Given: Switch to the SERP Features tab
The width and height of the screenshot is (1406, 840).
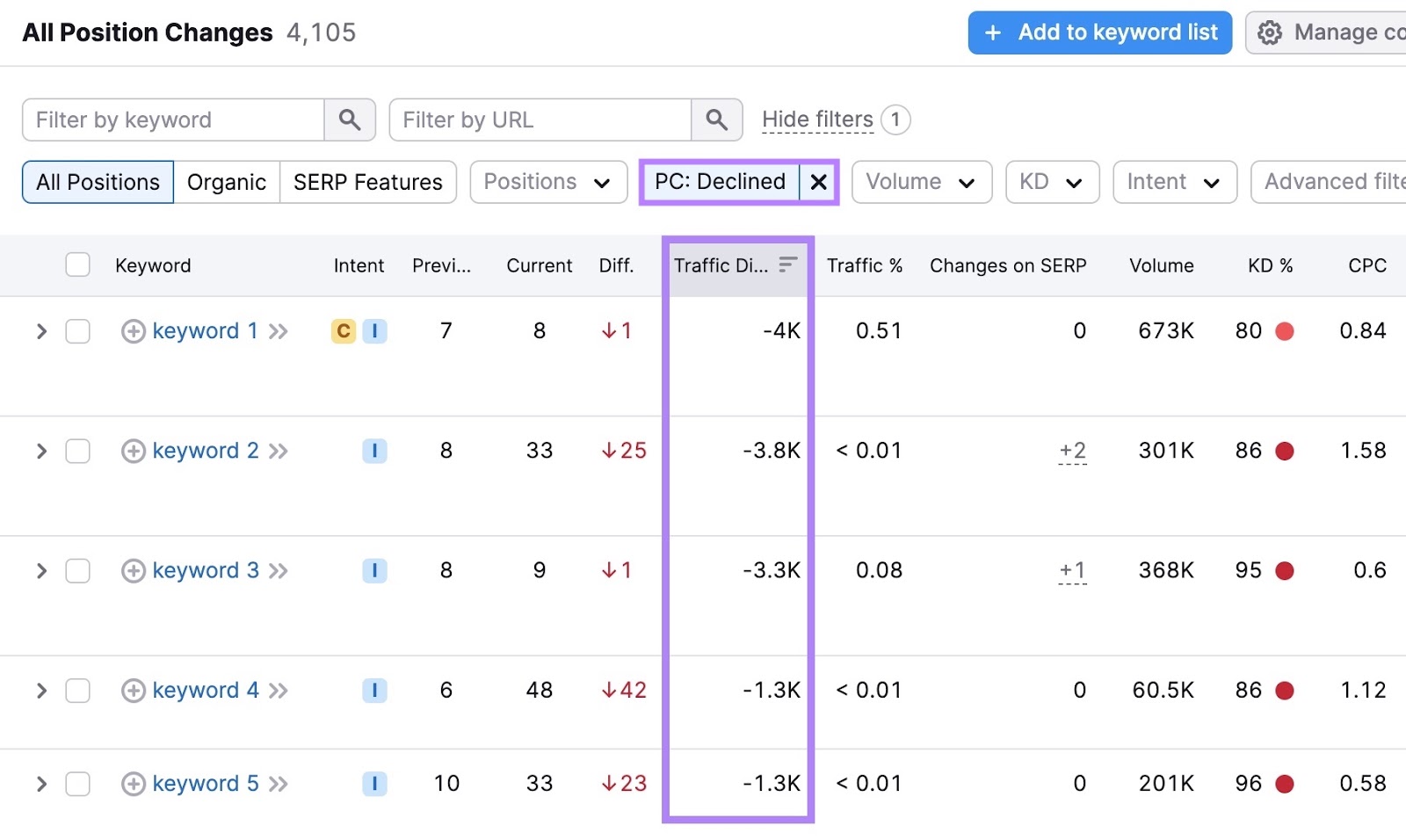Looking at the screenshot, I should coord(367,182).
